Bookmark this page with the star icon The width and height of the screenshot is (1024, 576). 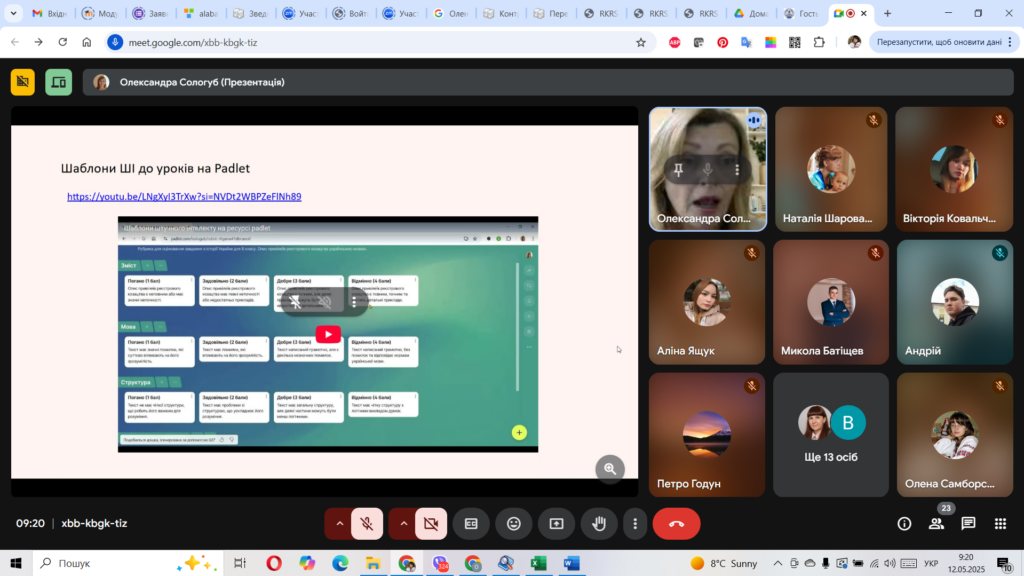641,42
